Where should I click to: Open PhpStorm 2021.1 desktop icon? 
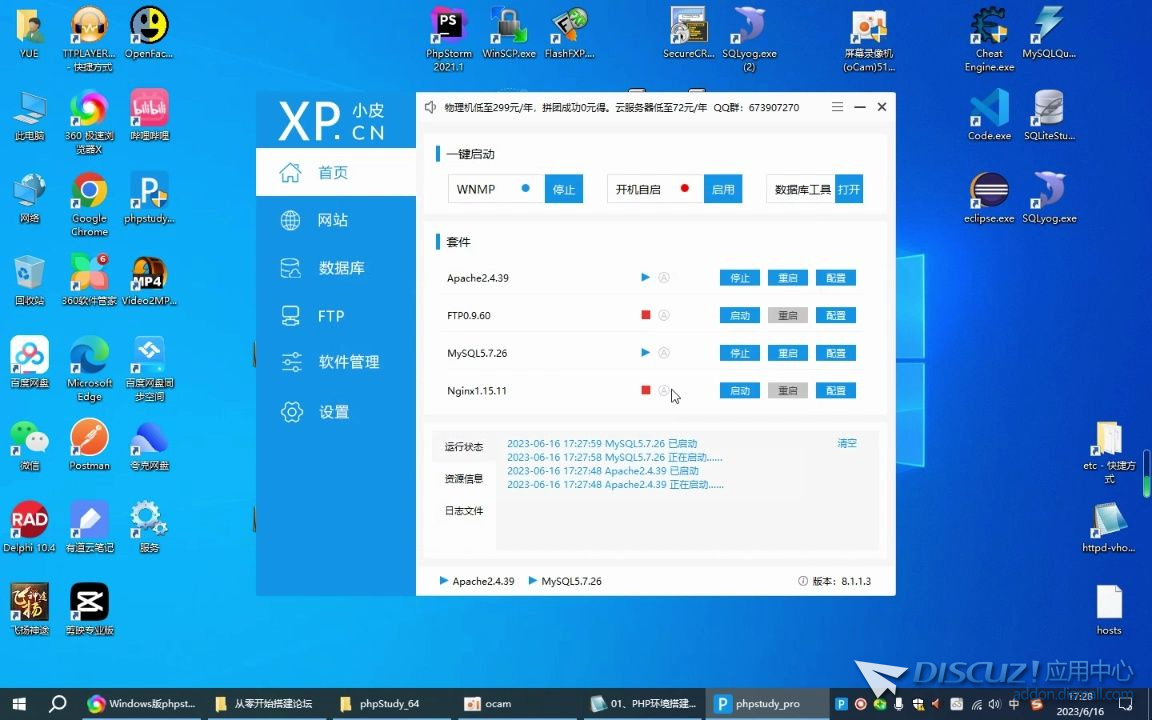(x=448, y=38)
